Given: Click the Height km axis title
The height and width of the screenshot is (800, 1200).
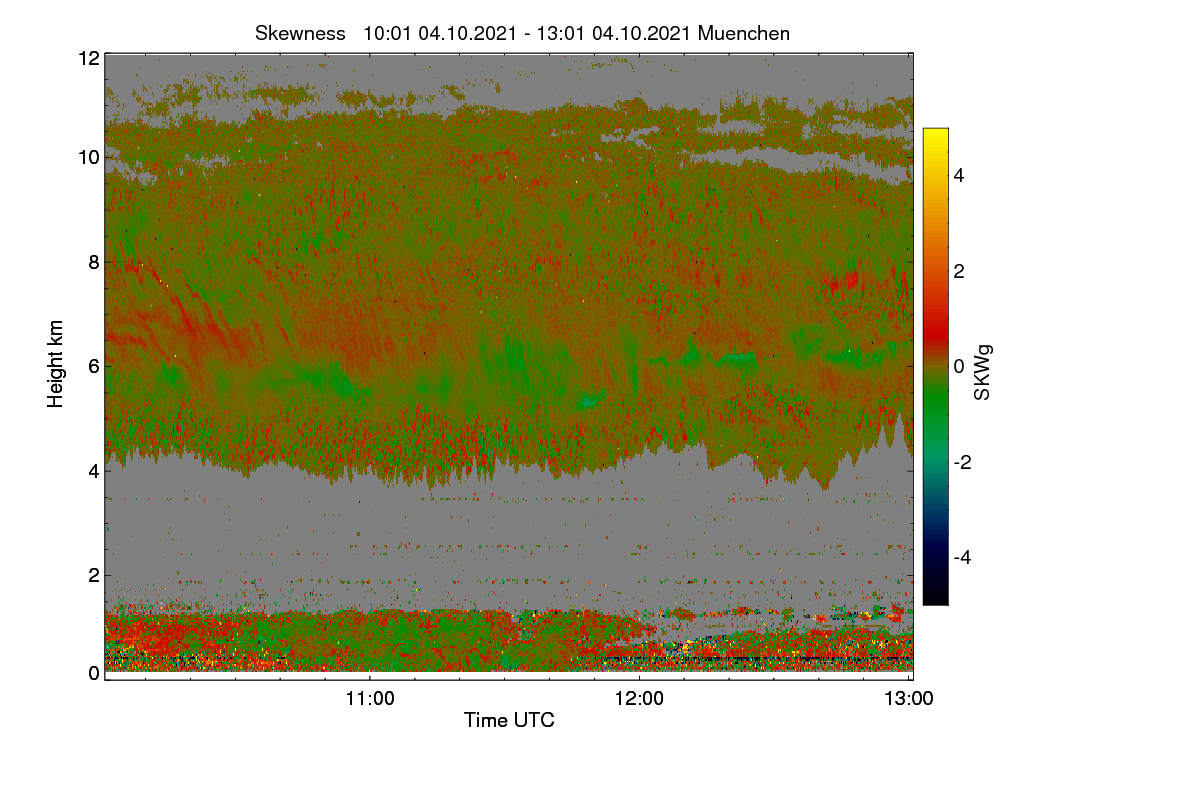Looking at the screenshot, I should point(56,364).
